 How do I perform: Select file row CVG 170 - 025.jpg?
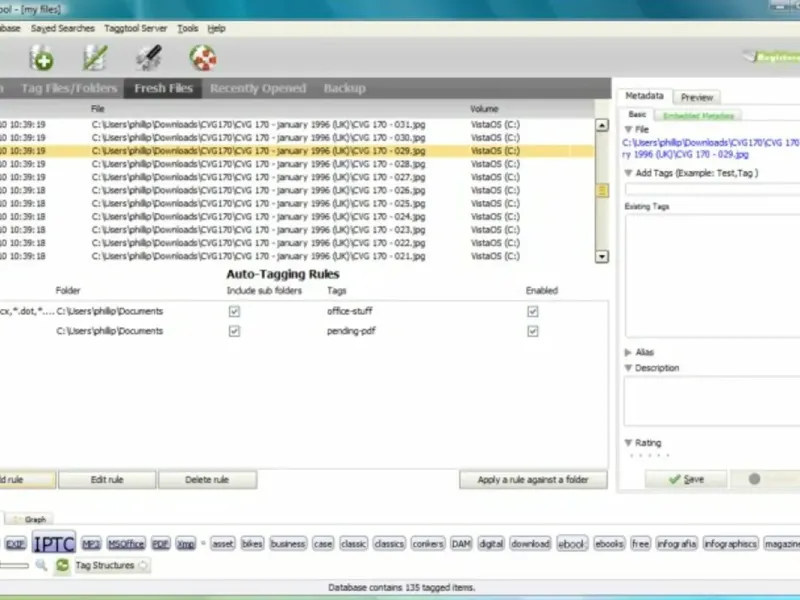pos(297,204)
